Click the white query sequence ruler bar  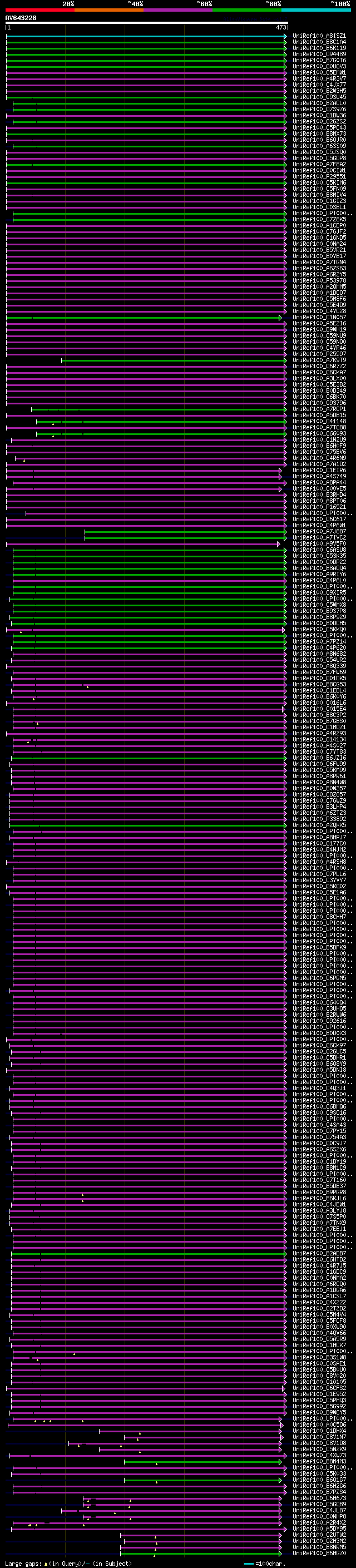pyautogui.click(x=147, y=23)
